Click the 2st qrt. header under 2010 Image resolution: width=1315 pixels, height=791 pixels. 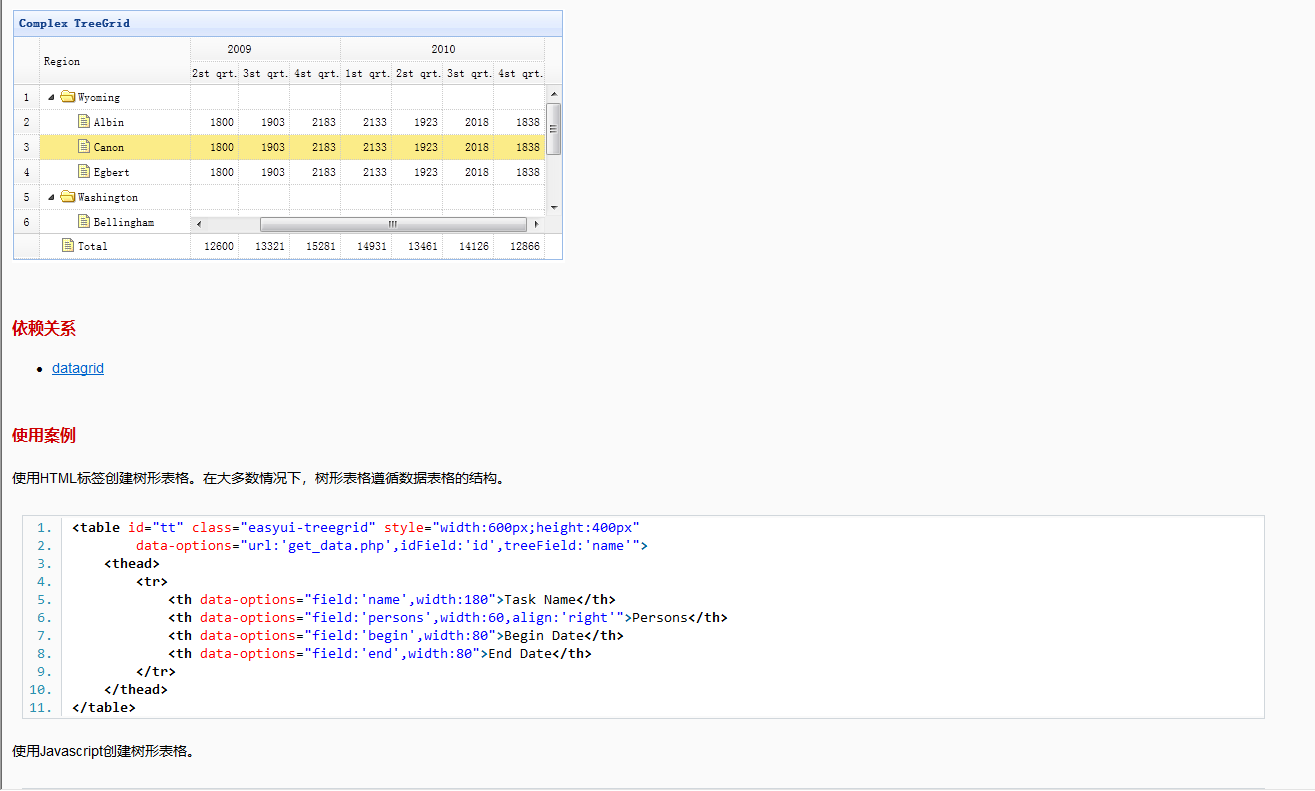point(418,73)
